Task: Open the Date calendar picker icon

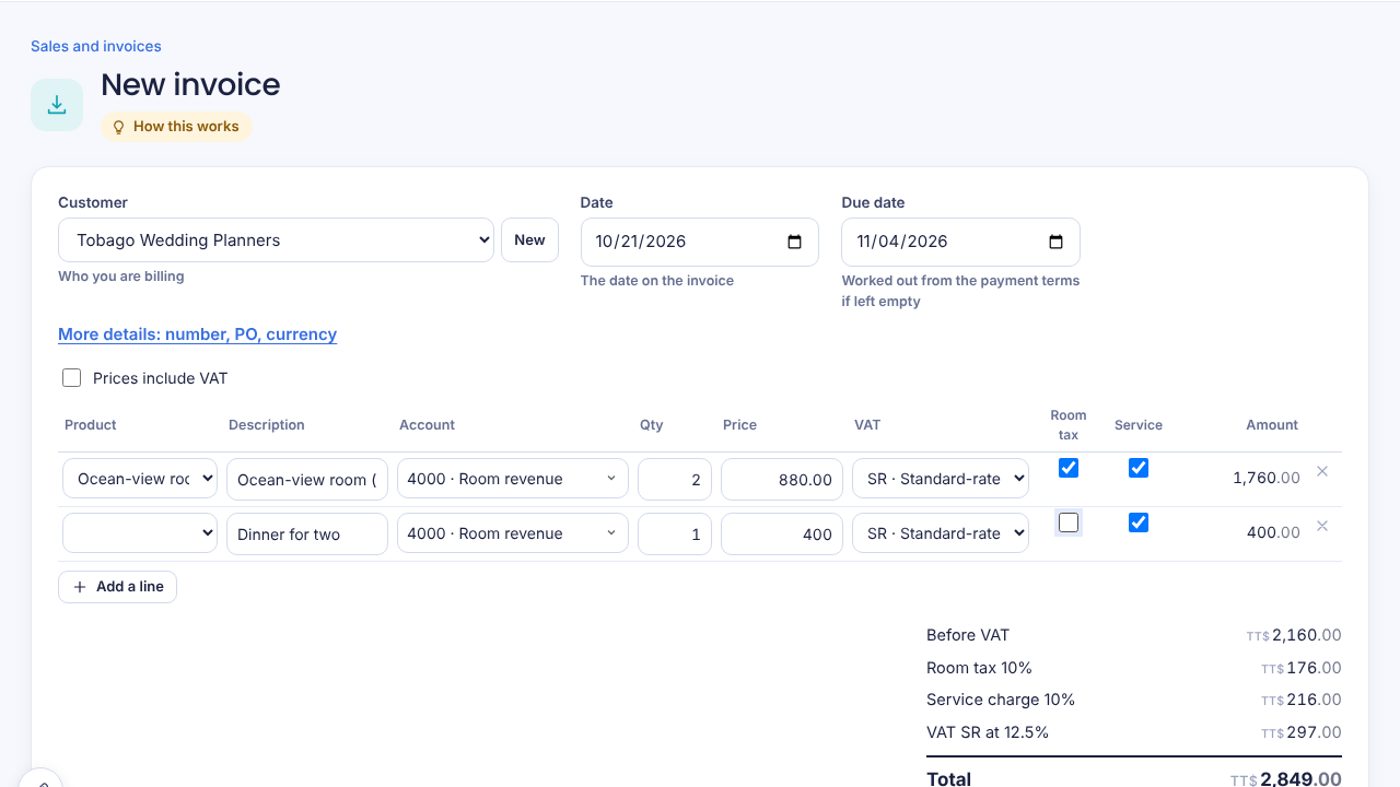Action: (x=795, y=242)
